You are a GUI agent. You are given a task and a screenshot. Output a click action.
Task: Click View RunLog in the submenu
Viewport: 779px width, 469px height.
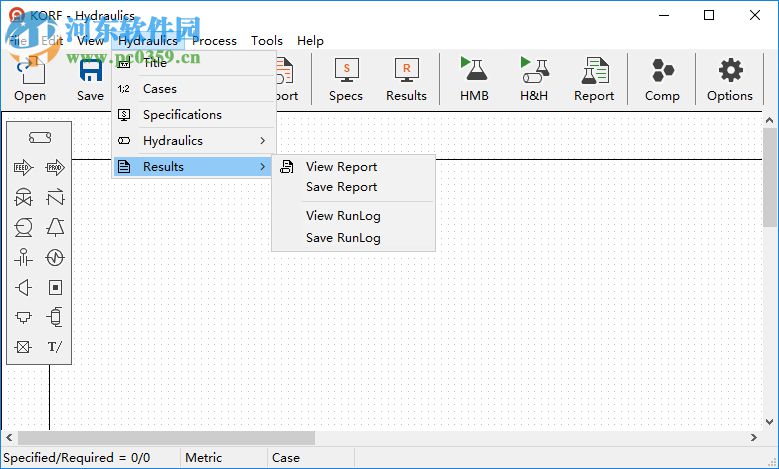tap(354, 216)
